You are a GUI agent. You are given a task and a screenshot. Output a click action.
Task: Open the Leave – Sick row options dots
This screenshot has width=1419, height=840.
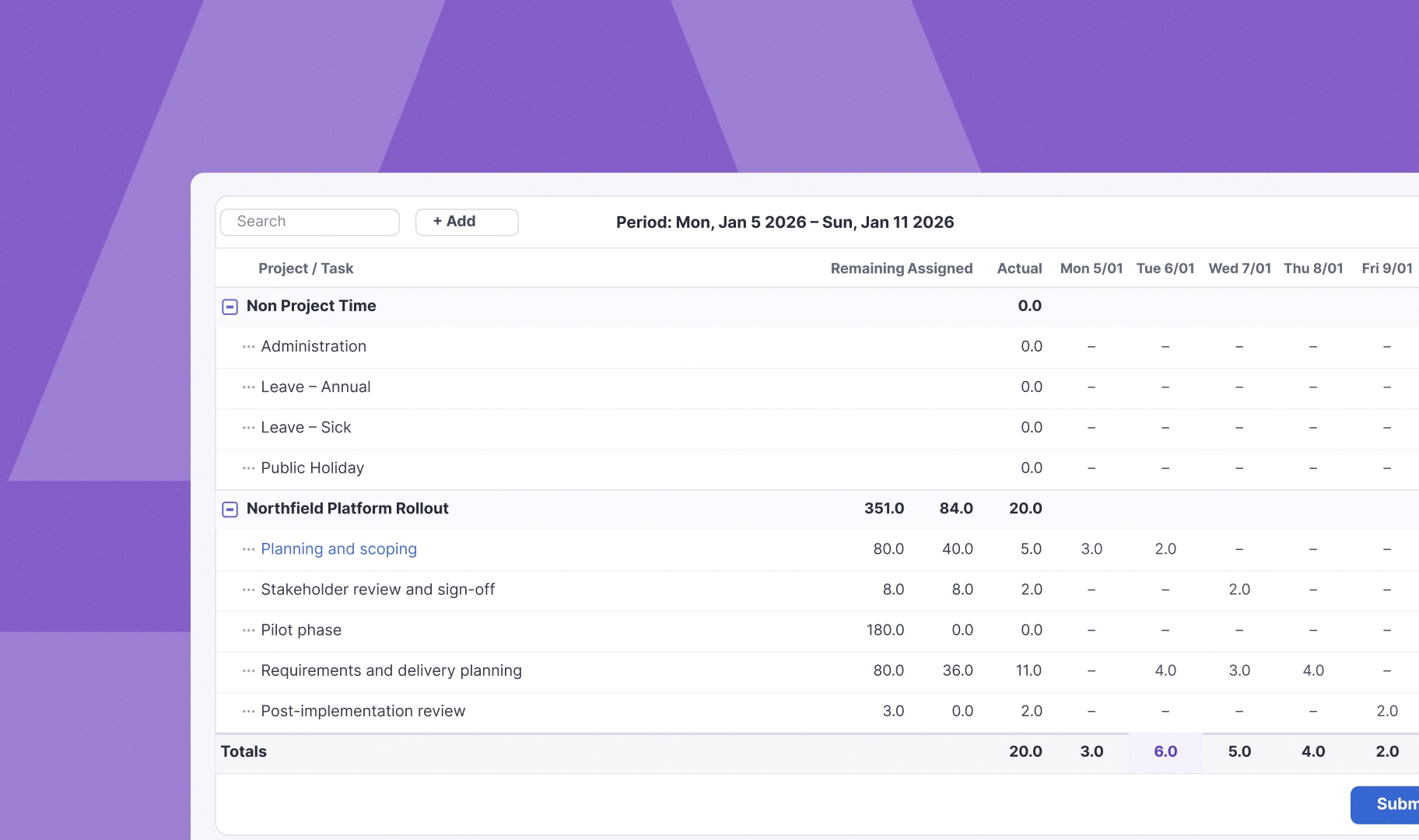tap(248, 428)
